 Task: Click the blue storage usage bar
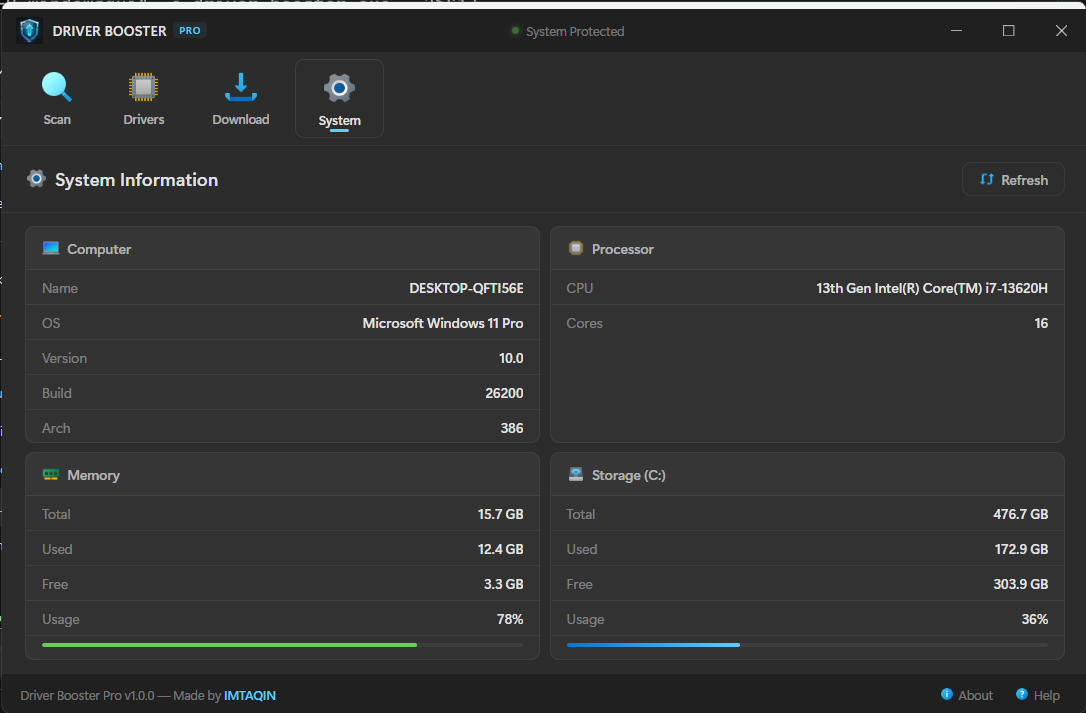(x=653, y=645)
